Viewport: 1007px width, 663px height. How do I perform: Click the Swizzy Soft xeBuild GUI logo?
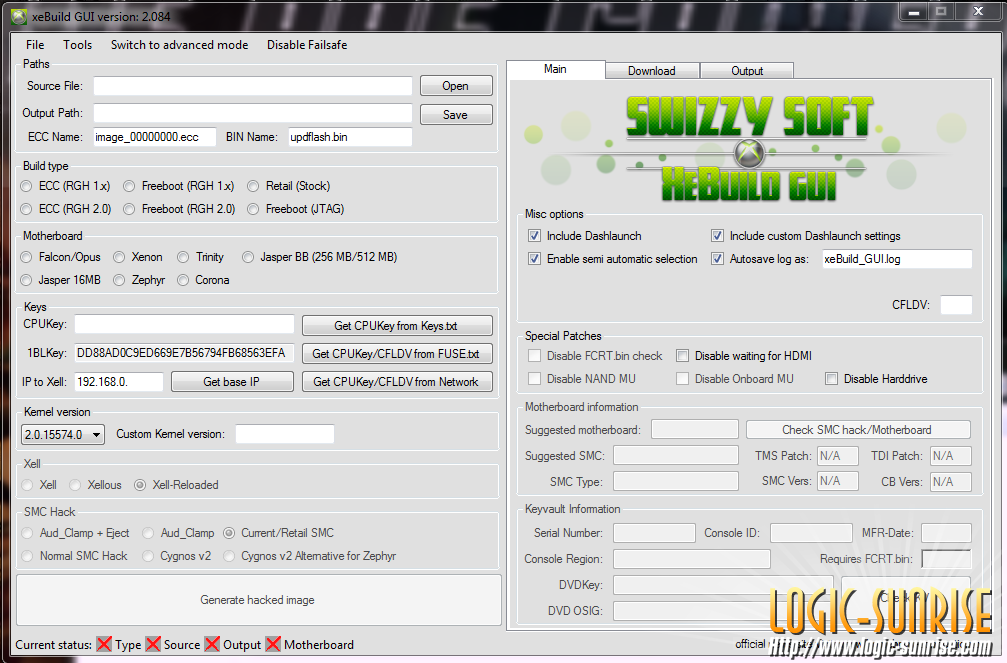pyautogui.click(x=748, y=148)
